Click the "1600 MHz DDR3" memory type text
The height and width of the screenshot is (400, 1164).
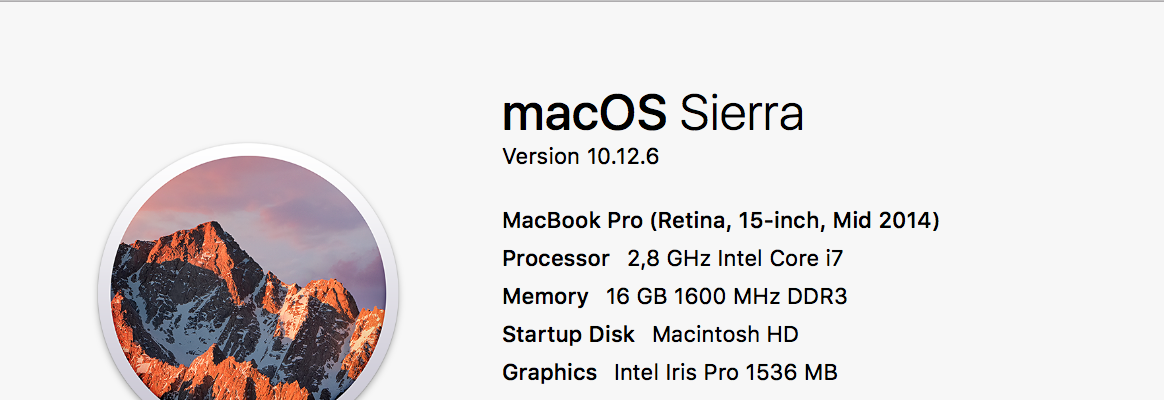coord(761,296)
